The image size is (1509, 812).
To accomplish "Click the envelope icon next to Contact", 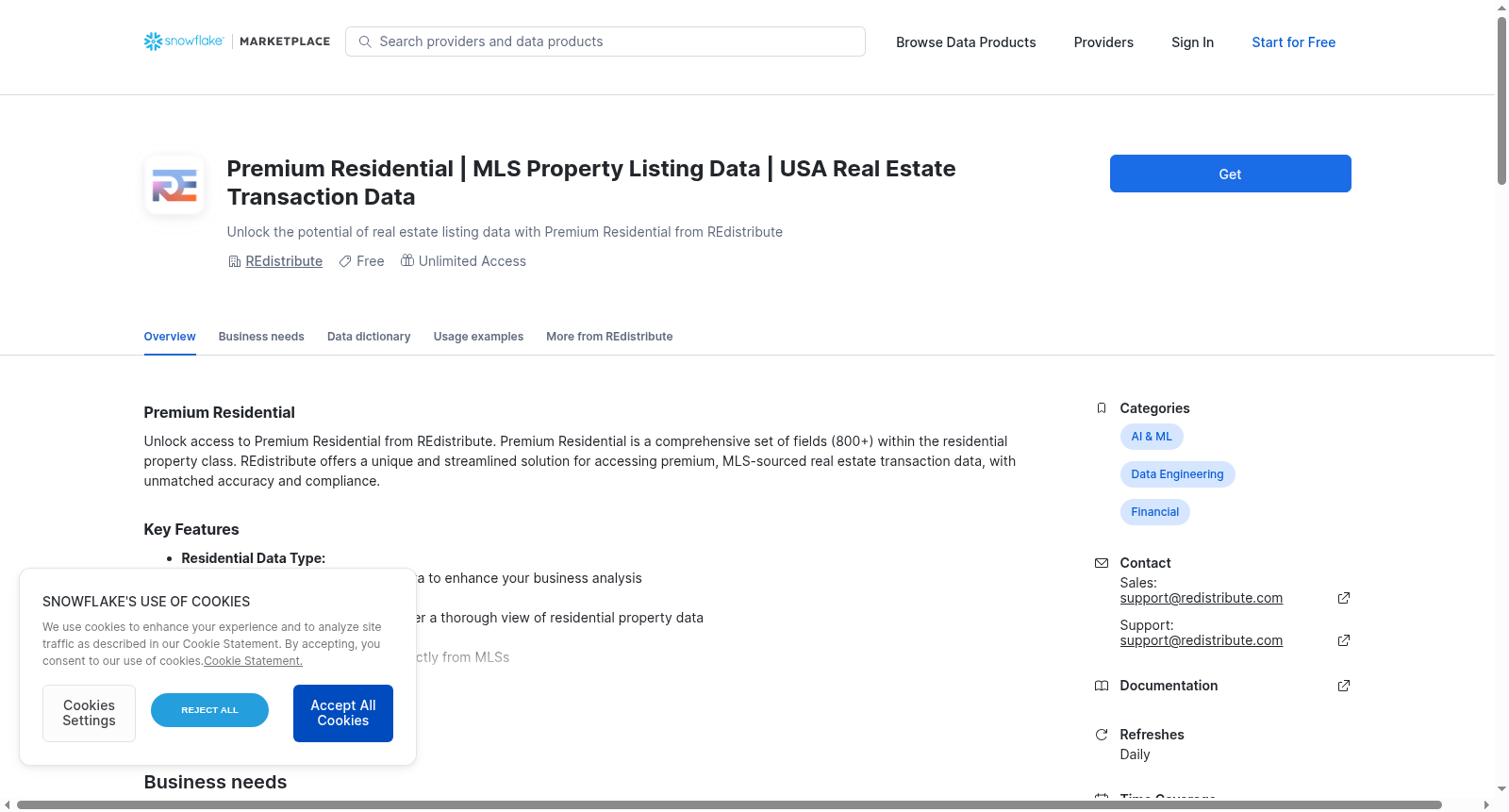I will (x=1102, y=563).
